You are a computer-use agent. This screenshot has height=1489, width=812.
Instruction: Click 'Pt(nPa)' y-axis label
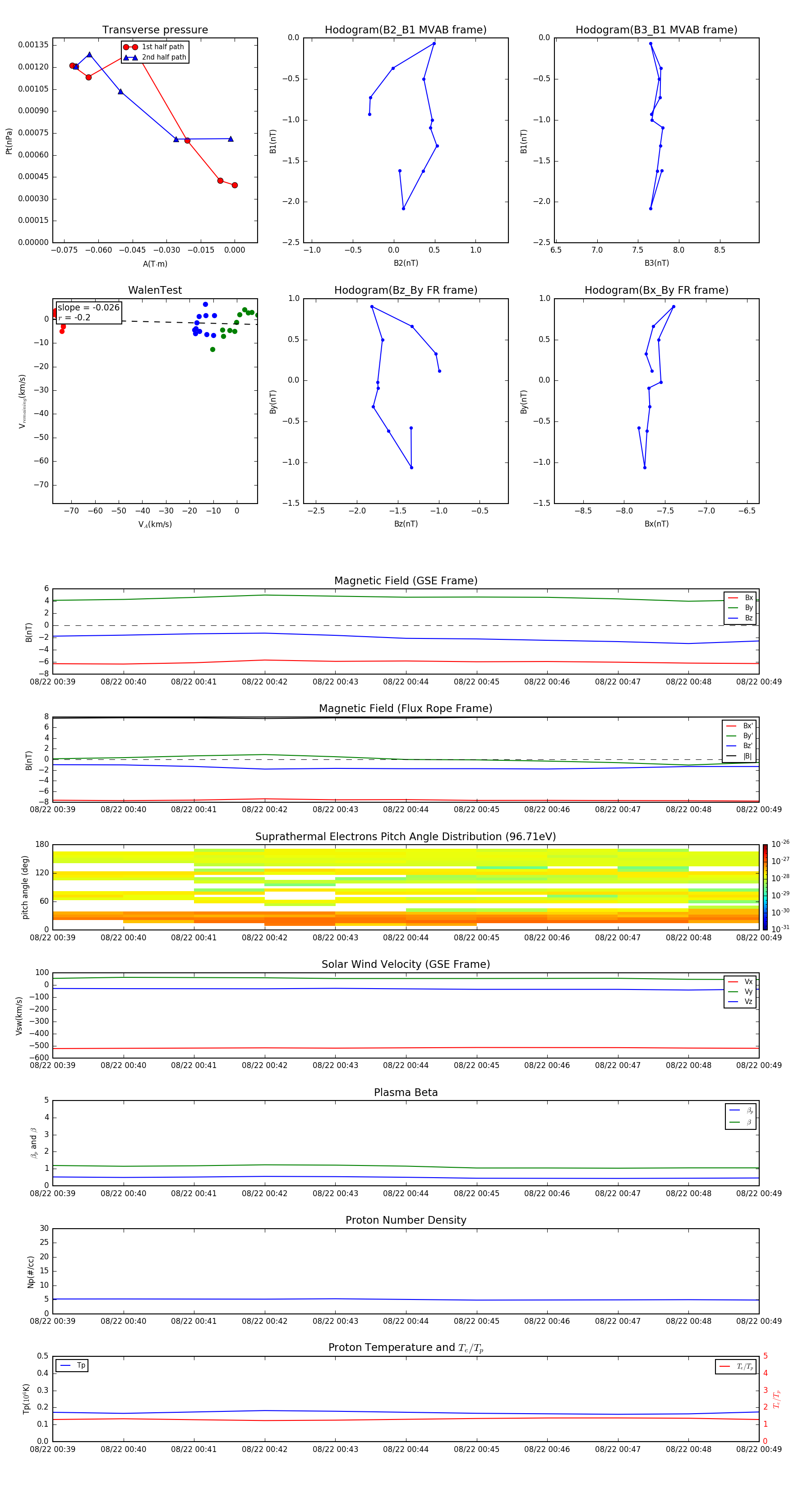pos(9,140)
